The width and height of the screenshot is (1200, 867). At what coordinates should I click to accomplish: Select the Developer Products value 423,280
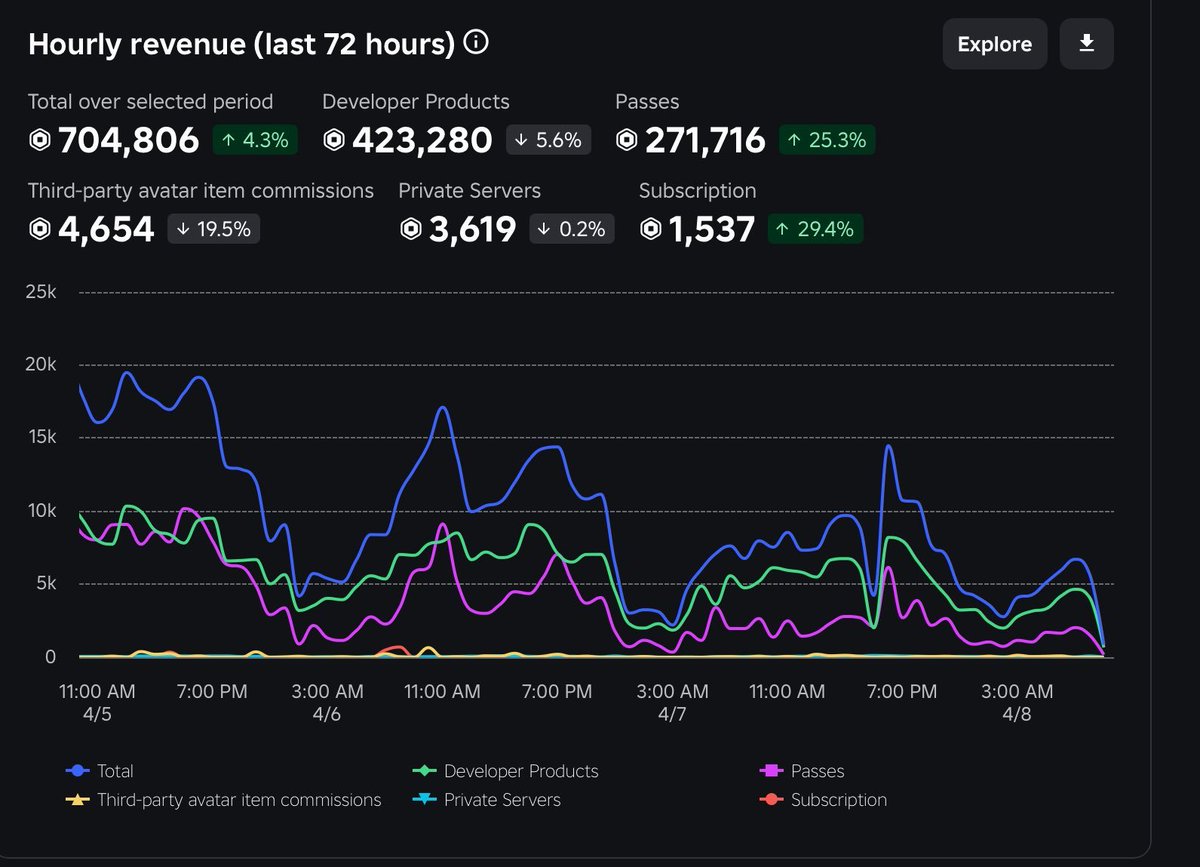pos(422,141)
